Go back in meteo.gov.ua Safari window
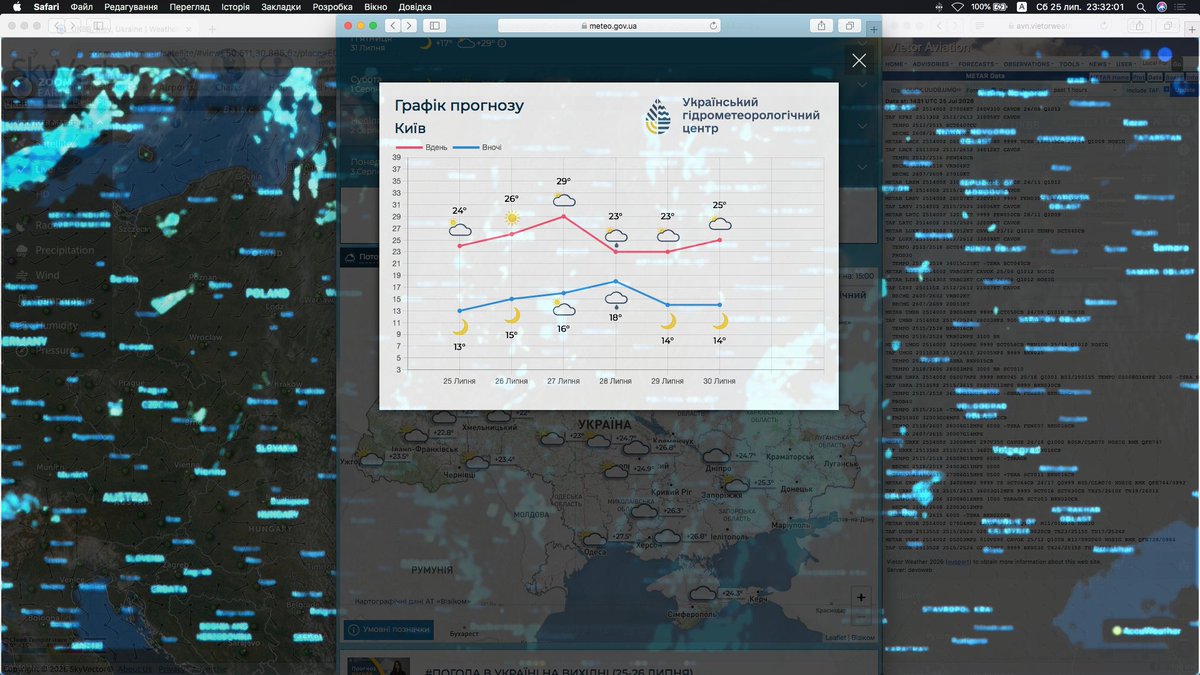Viewport: 1200px width, 675px height. 393,25
